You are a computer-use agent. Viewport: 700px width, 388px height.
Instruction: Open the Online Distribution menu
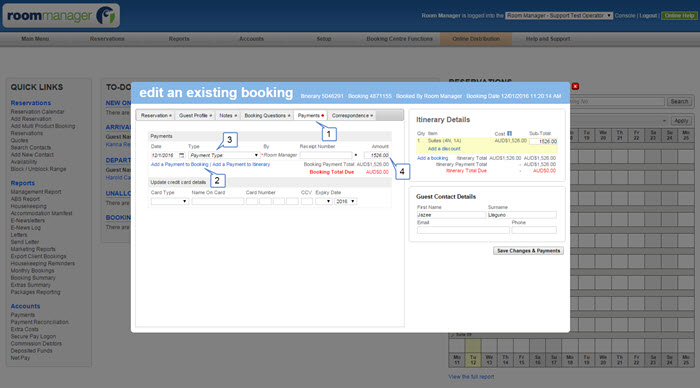tap(476, 39)
